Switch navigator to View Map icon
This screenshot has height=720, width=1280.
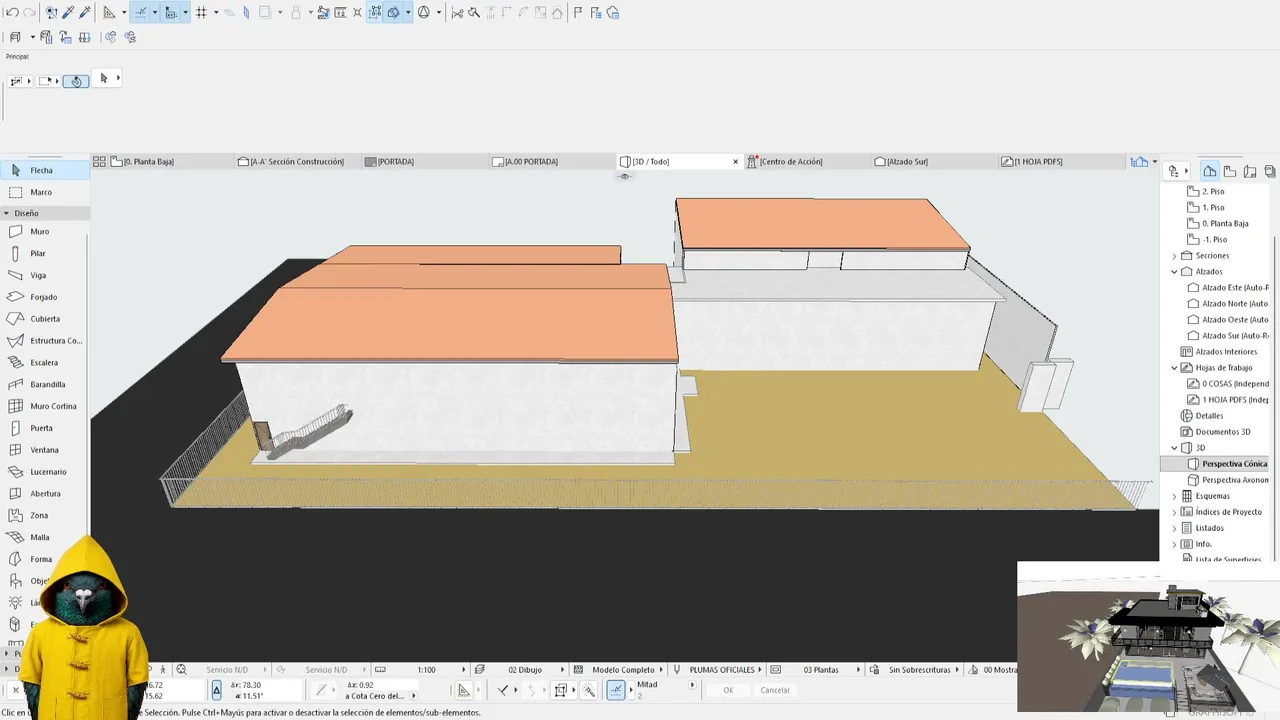pos(1230,171)
